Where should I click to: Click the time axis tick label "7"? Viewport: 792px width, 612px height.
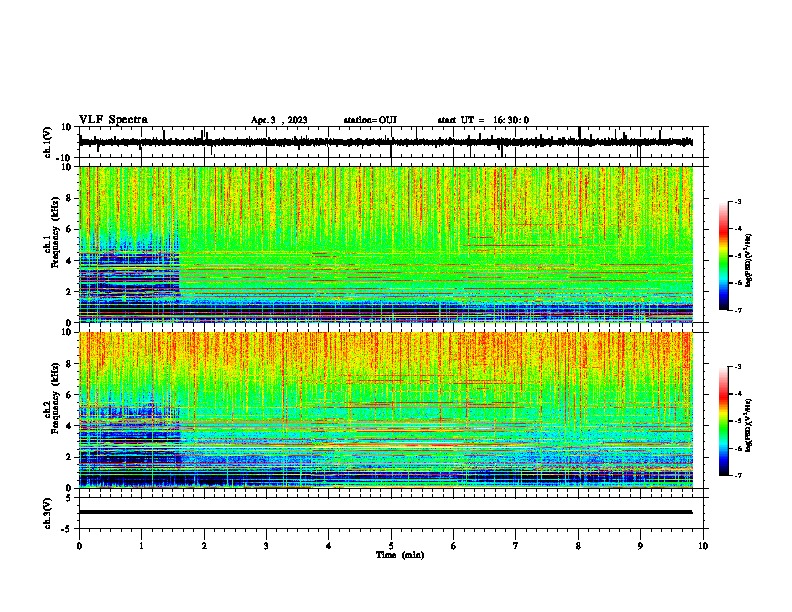(x=516, y=546)
